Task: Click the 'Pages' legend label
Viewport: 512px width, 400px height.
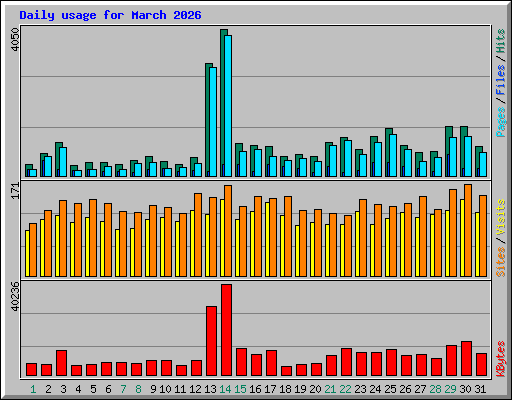Action: 500,122
